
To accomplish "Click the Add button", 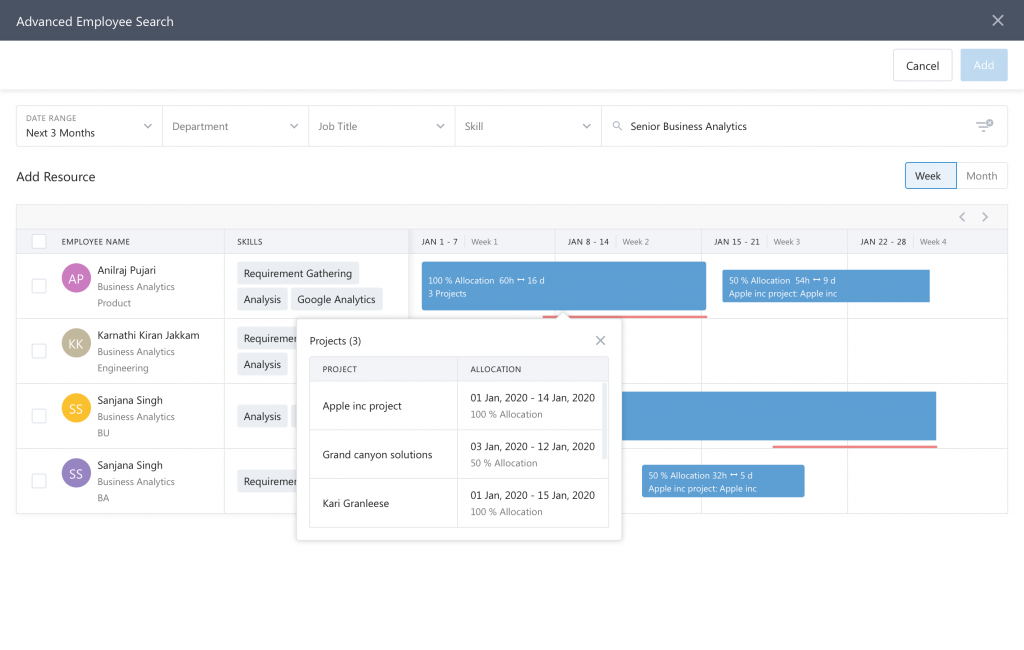I will coord(984,65).
